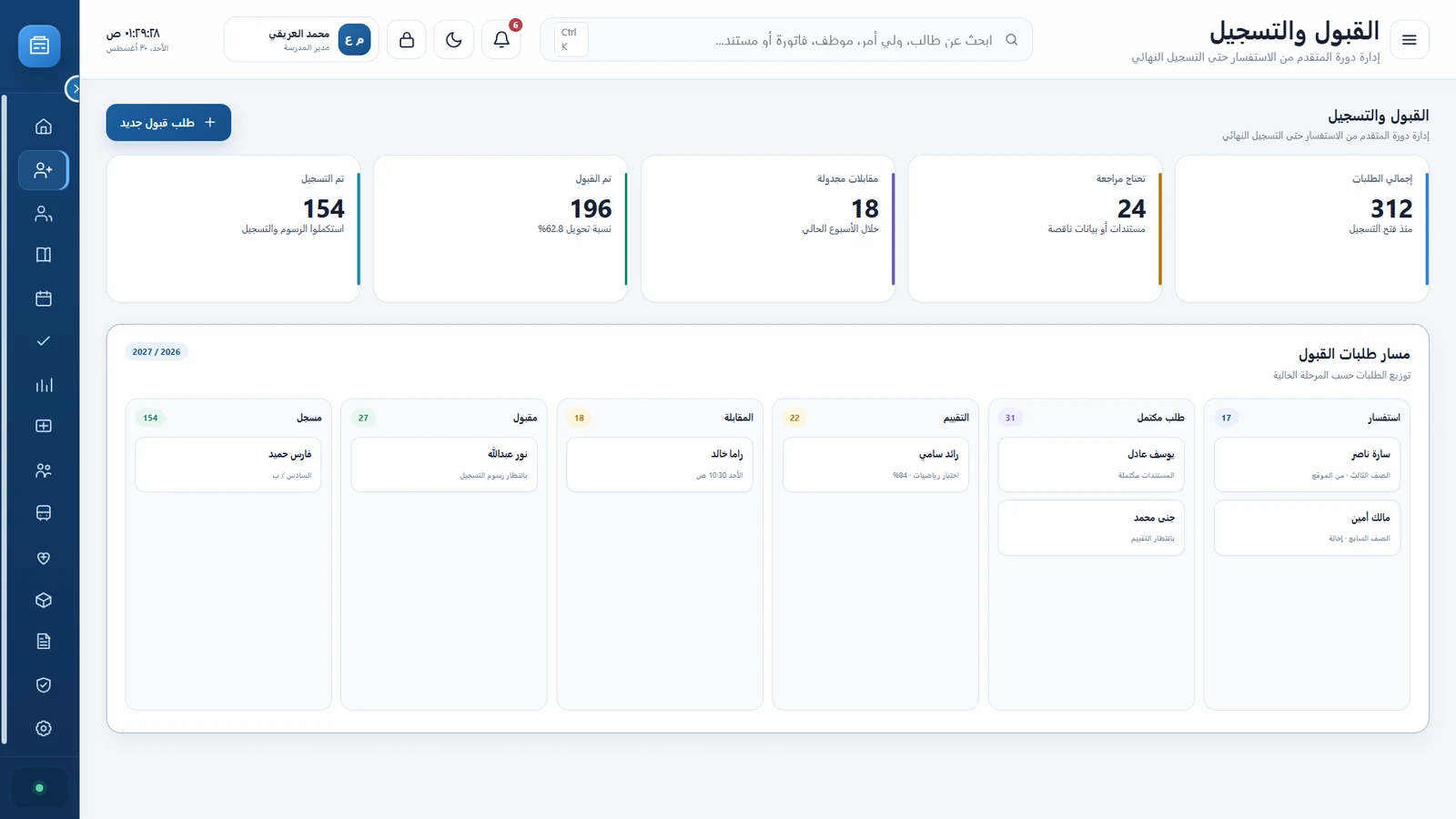Open the تحتاج مراجعة 24 stat card

1035,228
